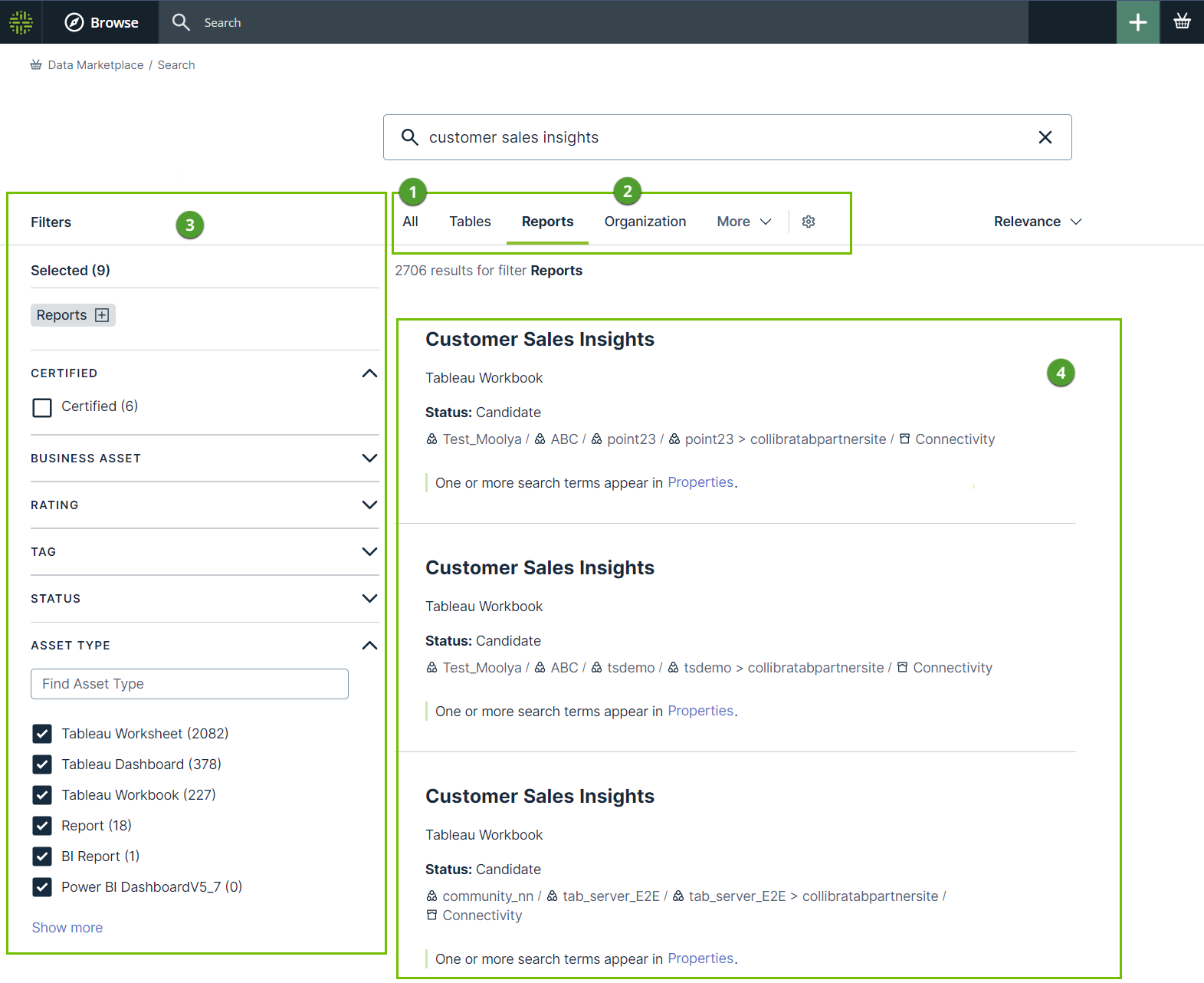Switch to the Tables tab
Screen dimensions: 1204x983
[470, 222]
